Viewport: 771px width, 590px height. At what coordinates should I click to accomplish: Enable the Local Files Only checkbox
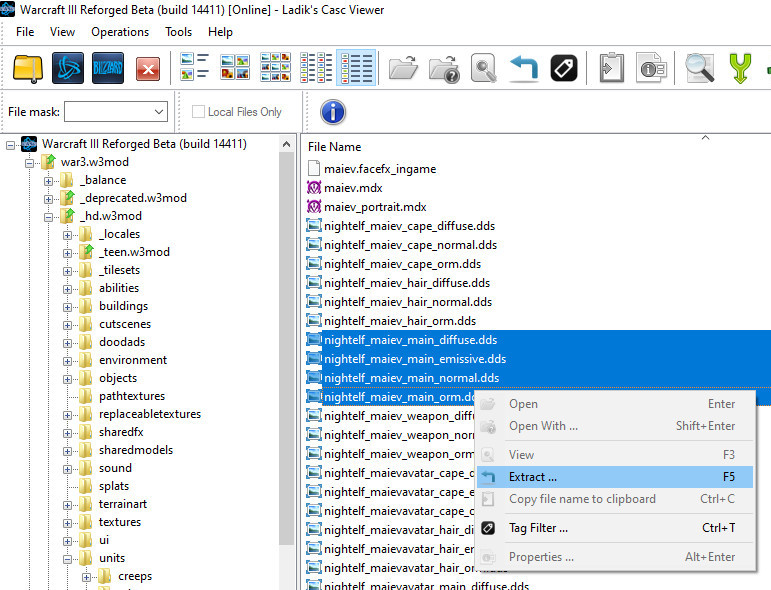click(x=198, y=112)
